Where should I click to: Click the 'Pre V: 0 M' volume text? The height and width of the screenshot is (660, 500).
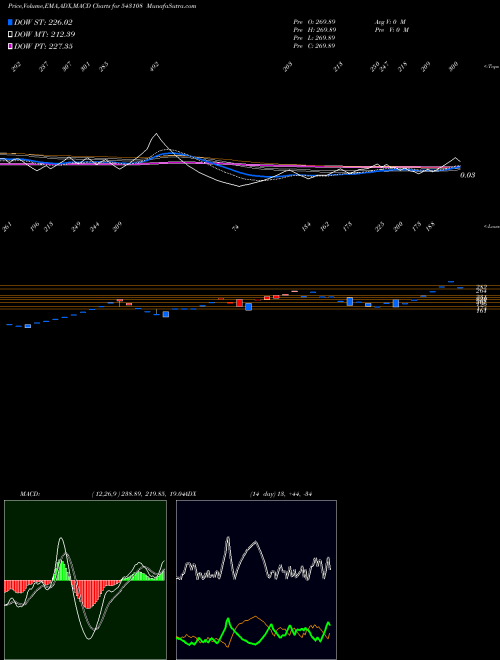[x=392, y=30]
